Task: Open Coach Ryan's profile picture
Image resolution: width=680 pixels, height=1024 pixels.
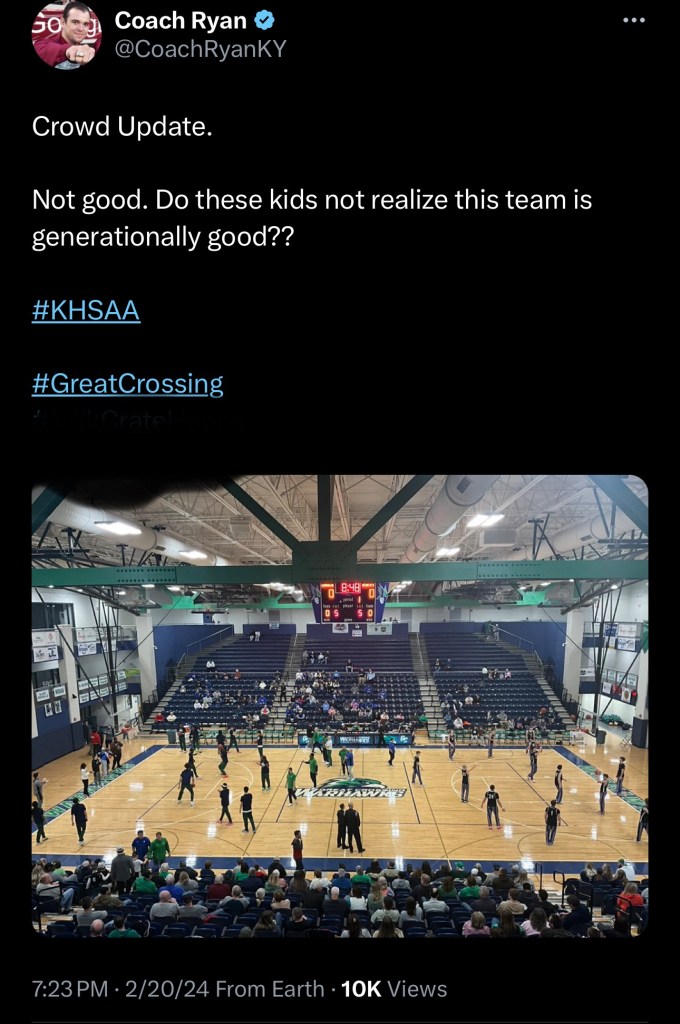Action: click(66, 35)
